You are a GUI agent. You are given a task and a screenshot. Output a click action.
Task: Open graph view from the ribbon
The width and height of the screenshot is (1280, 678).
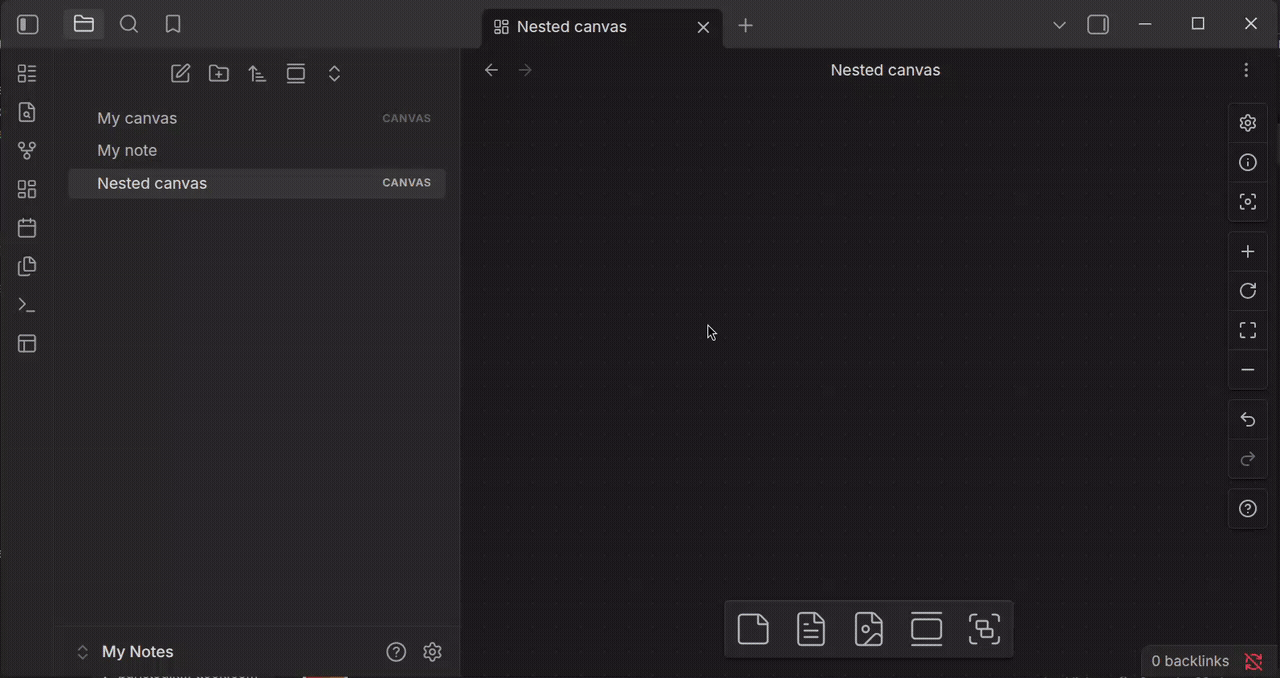click(x=27, y=151)
